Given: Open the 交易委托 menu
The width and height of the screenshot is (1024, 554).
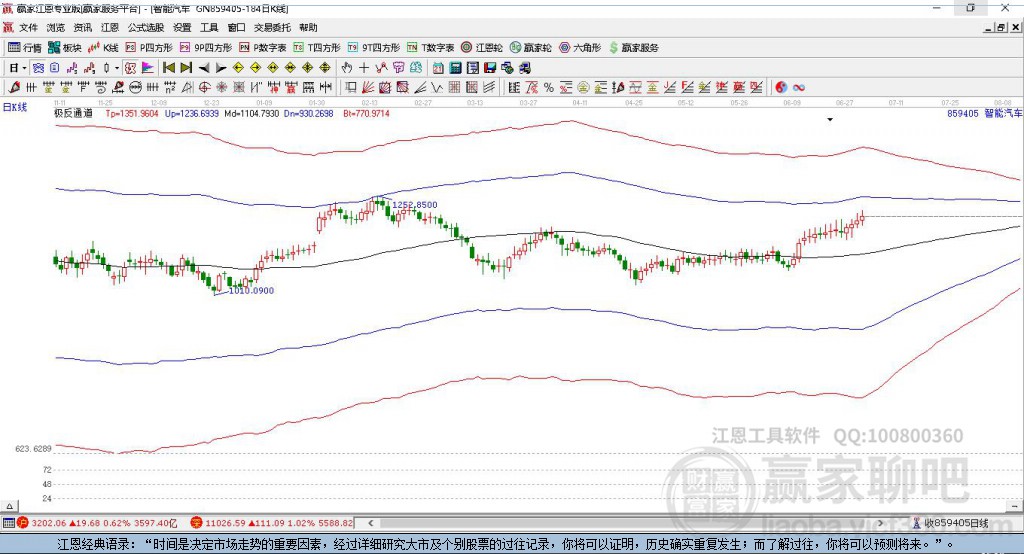Looking at the screenshot, I should pyautogui.click(x=272, y=27).
